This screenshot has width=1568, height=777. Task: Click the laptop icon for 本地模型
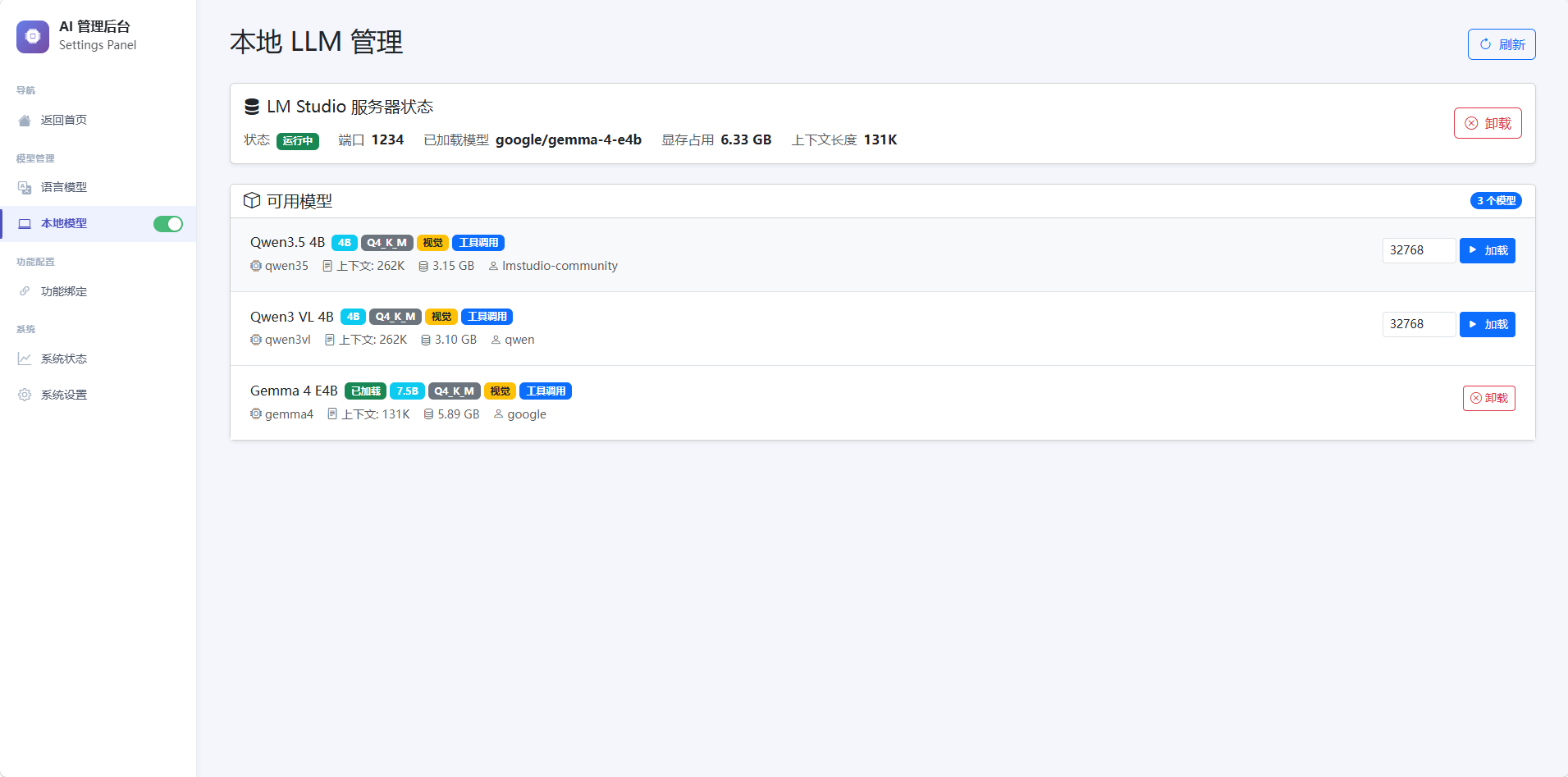(25, 224)
